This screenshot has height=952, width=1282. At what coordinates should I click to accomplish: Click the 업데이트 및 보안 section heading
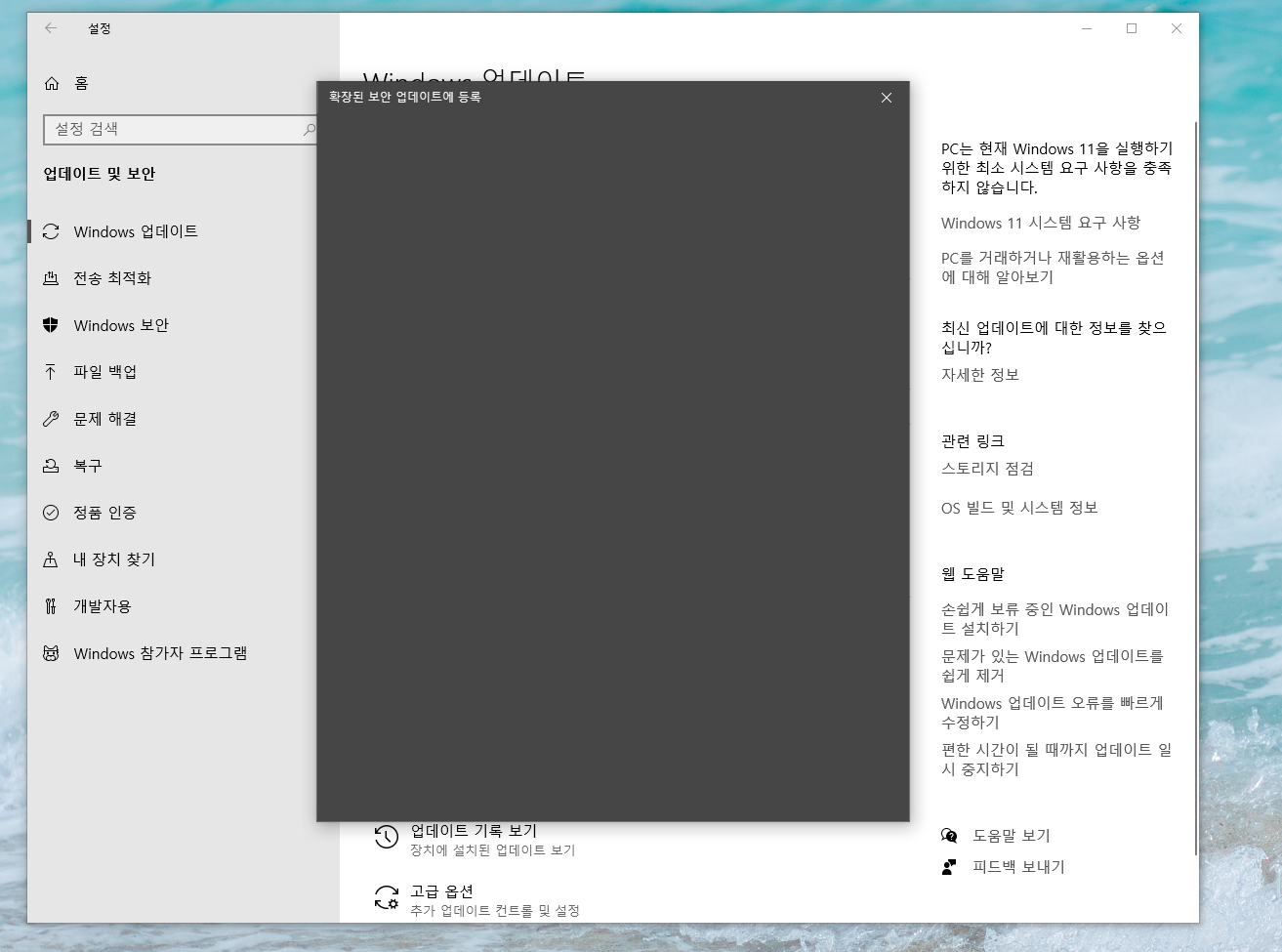[100, 174]
